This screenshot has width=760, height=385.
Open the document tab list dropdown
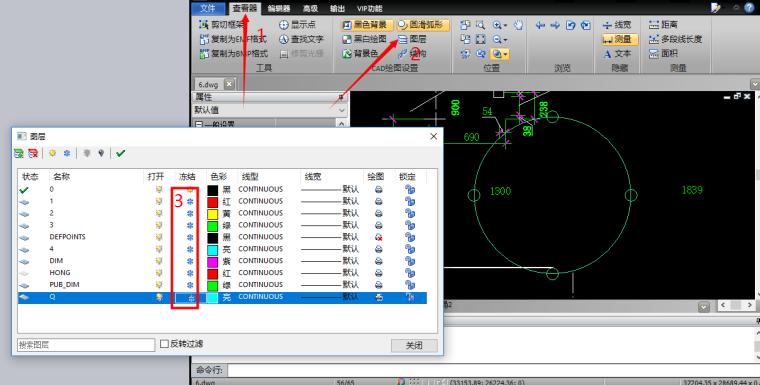point(755,84)
